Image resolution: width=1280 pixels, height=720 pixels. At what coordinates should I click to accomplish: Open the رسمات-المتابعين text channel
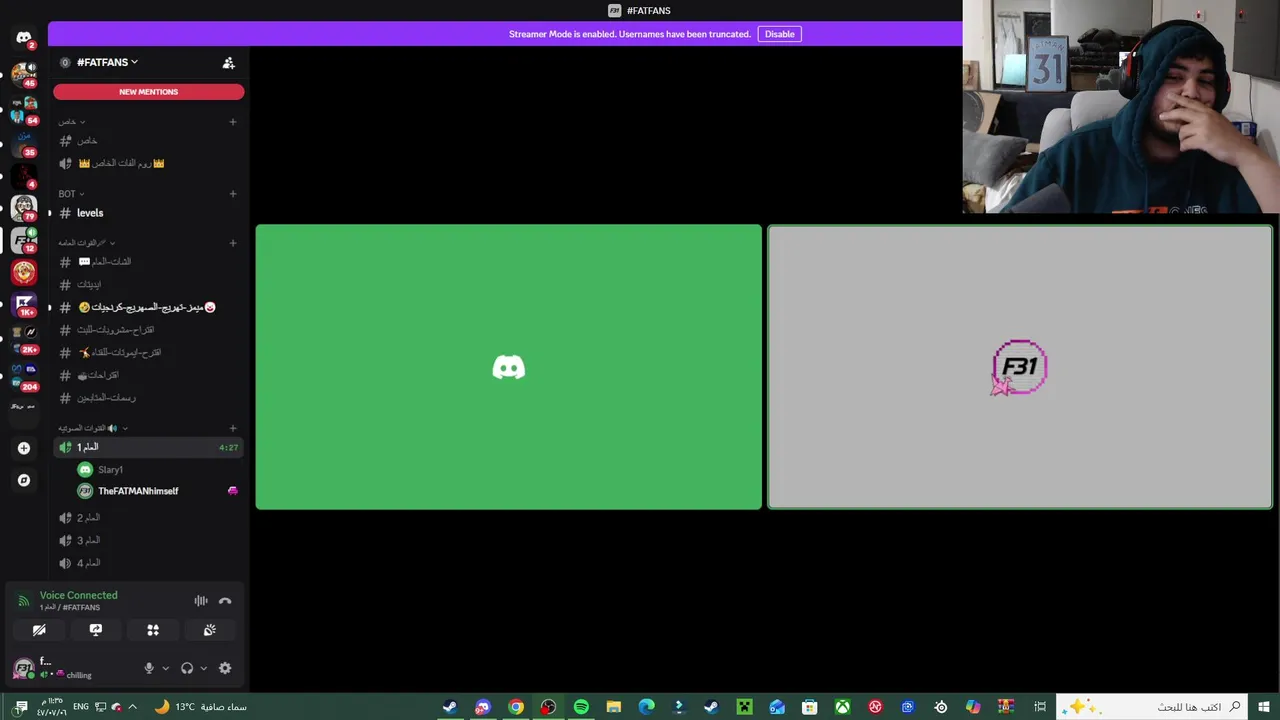click(148, 398)
